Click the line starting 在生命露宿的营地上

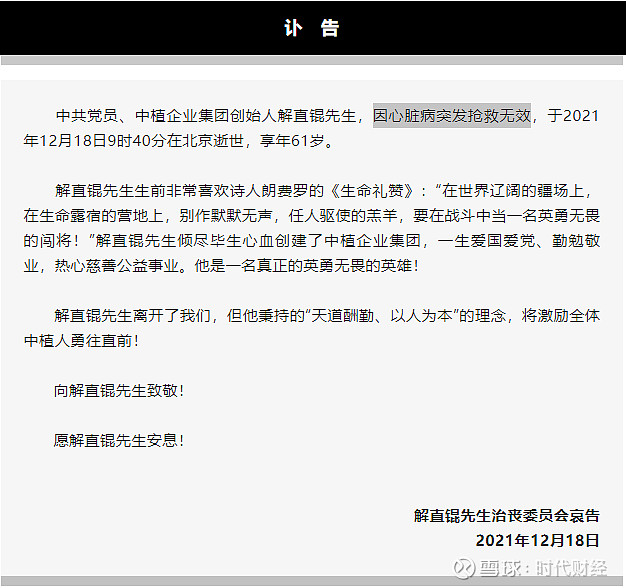point(311,216)
